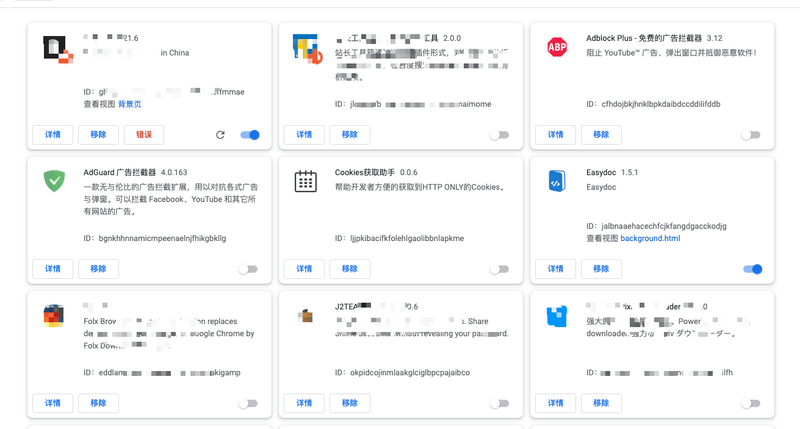Click 移除 to remove Adblock Plus
Screen dimensions: 800x429
tap(601, 135)
